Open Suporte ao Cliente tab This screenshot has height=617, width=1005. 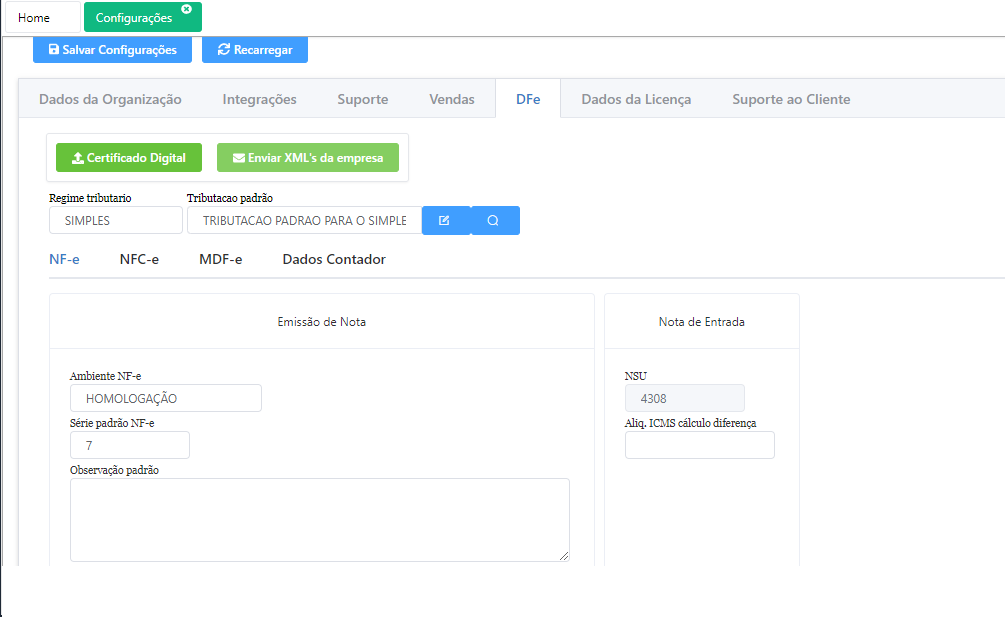[791, 99]
